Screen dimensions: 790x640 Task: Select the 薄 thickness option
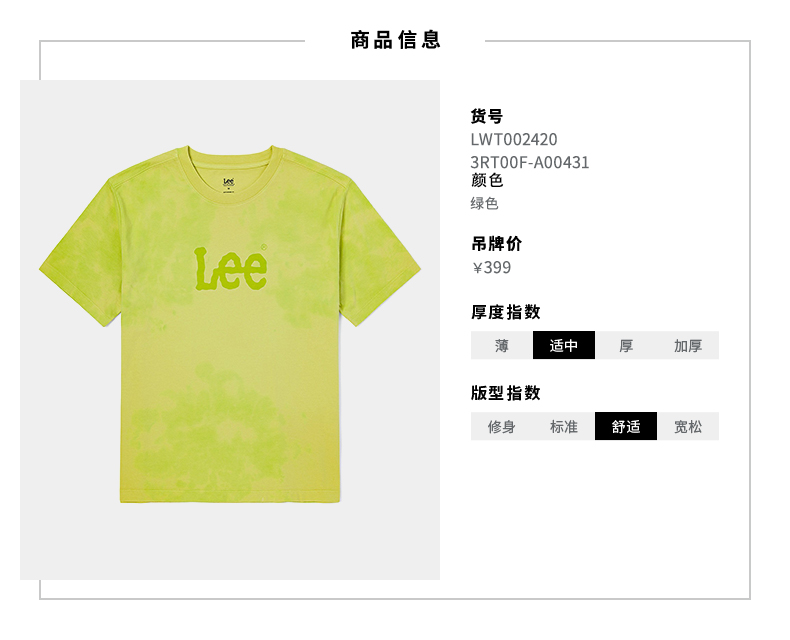click(501, 345)
